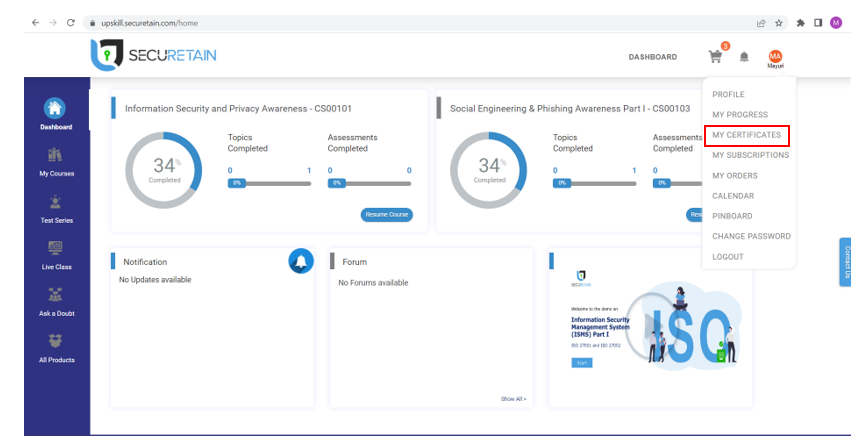Select My Certificates from profile menu
862x448 pixels.
(746, 135)
